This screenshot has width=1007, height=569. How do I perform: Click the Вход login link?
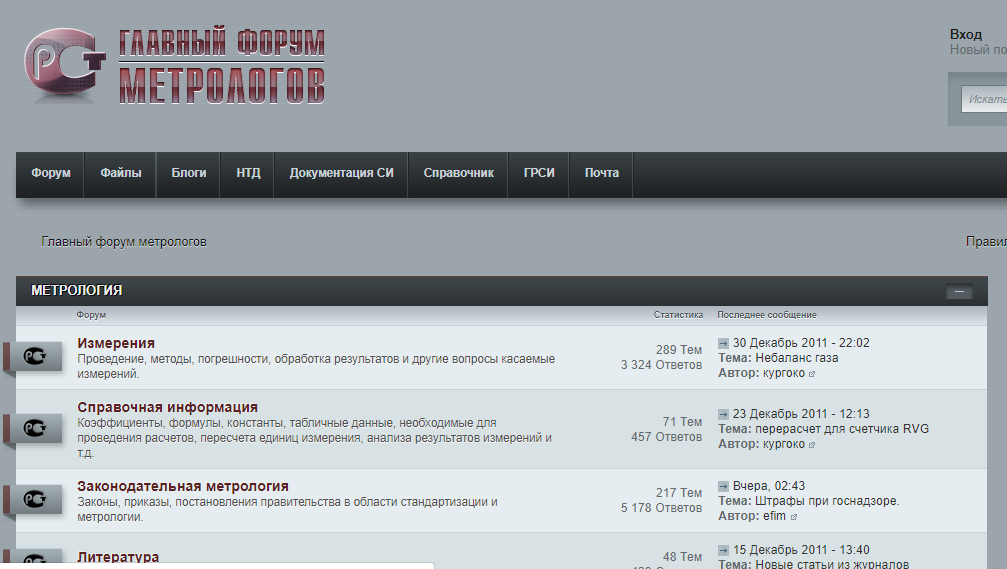coord(966,34)
